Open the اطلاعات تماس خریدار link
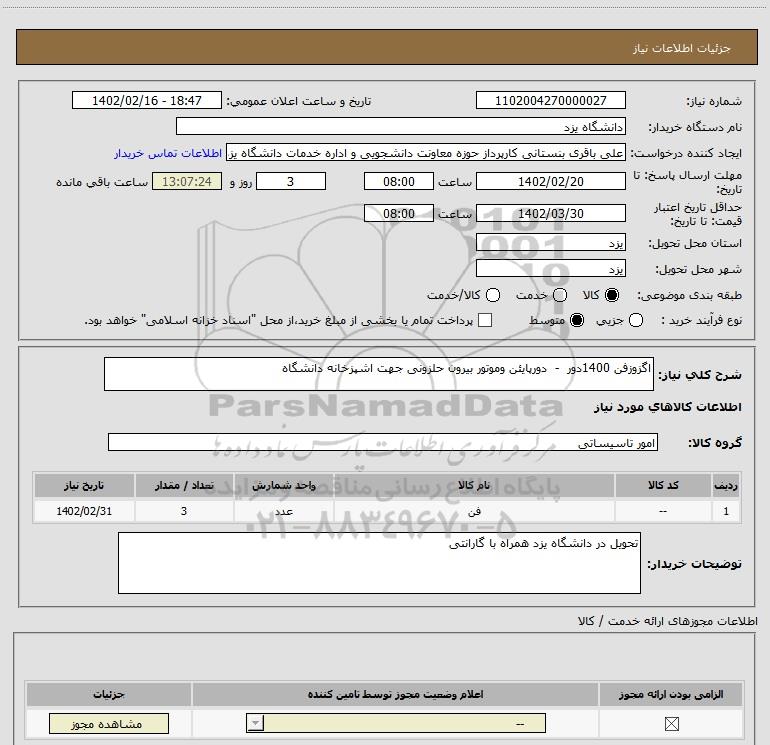770x745 pixels. tap(168, 153)
